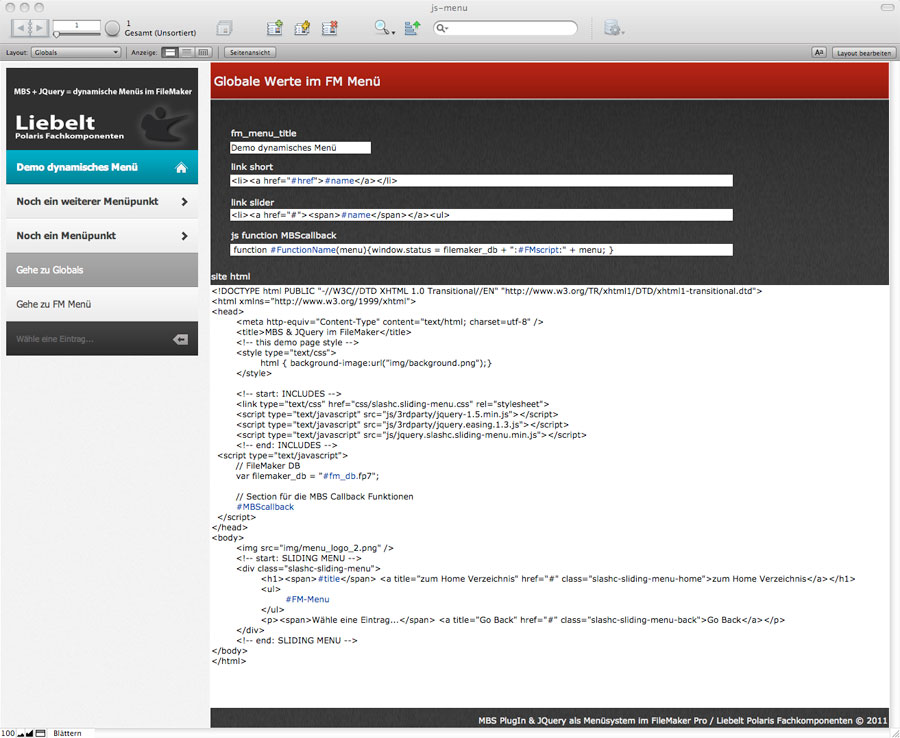This screenshot has height=738, width=900.
Task: Expand 'Noch ein weiterer Menüpunkt' submenu
Action: coord(184,202)
